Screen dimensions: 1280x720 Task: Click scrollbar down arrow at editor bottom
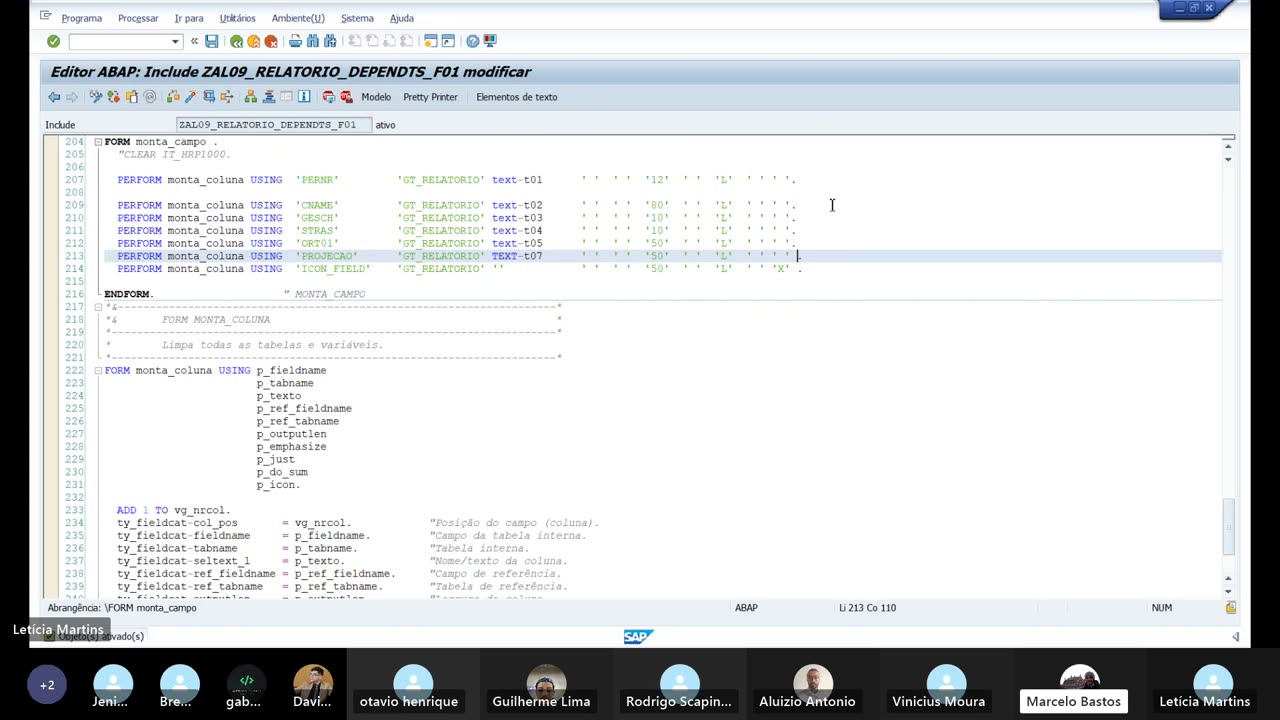1228,591
